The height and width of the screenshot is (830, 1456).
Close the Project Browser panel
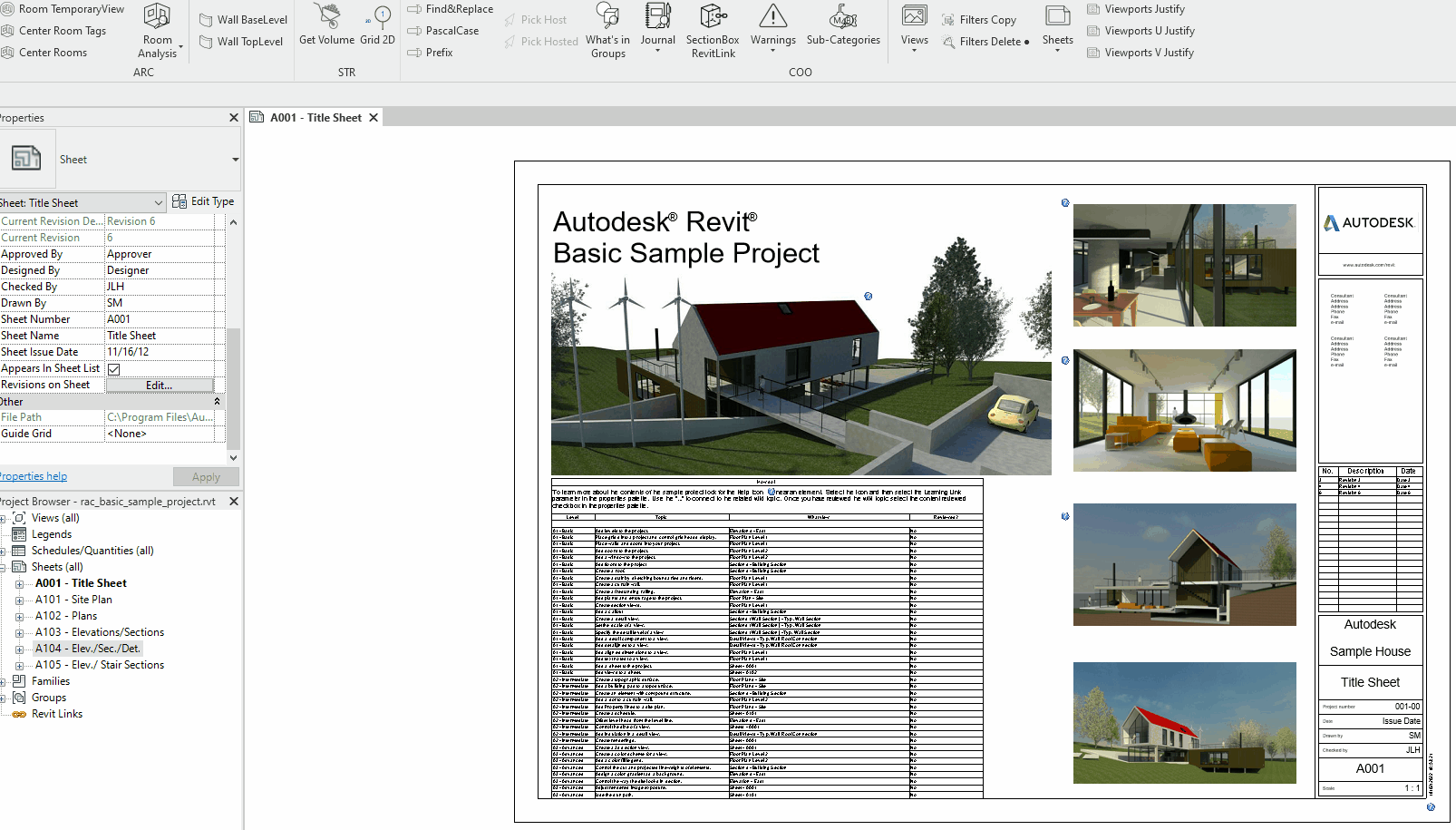pos(234,502)
